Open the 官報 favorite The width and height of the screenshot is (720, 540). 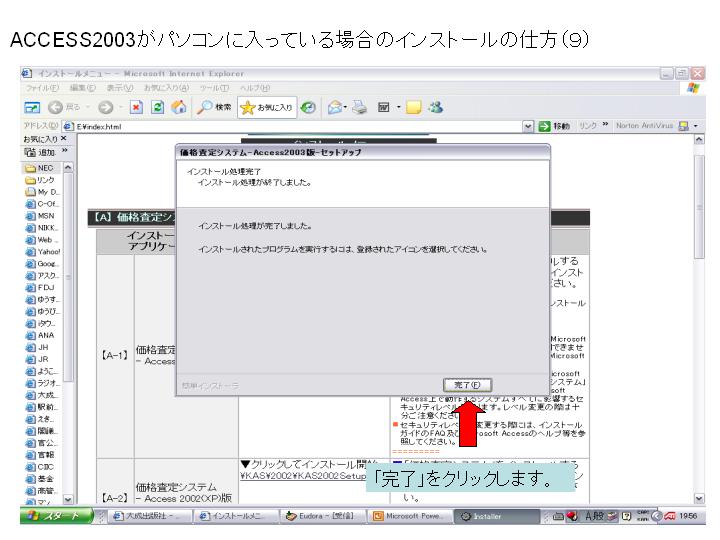click(40, 455)
